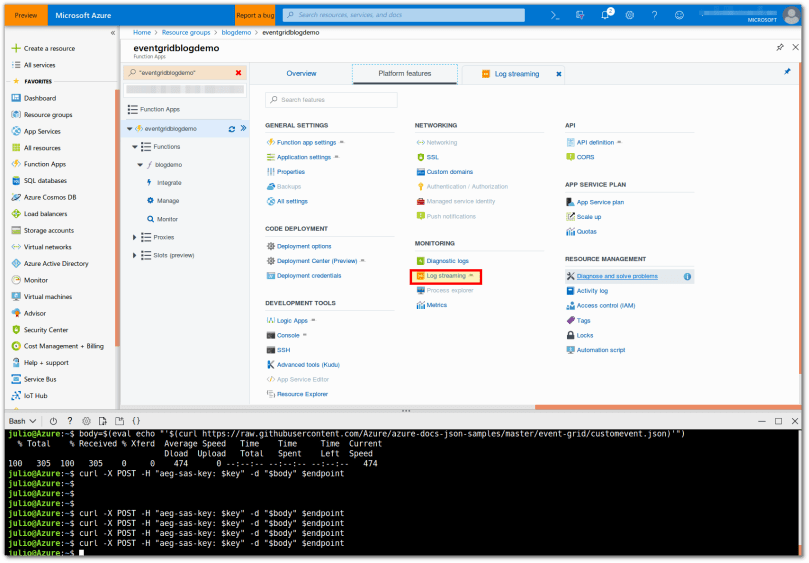Screen dimensions: 809x563
Task: Close the Log streaming tab
Action: (x=559, y=73)
